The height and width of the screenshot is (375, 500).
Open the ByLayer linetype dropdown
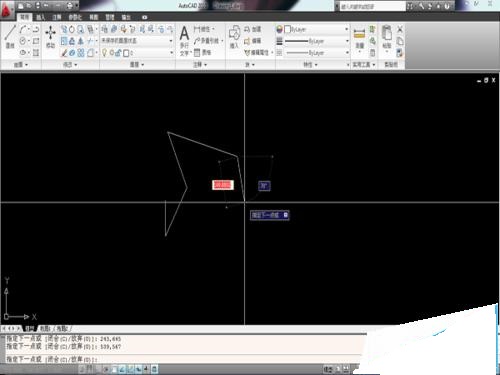click(x=316, y=53)
